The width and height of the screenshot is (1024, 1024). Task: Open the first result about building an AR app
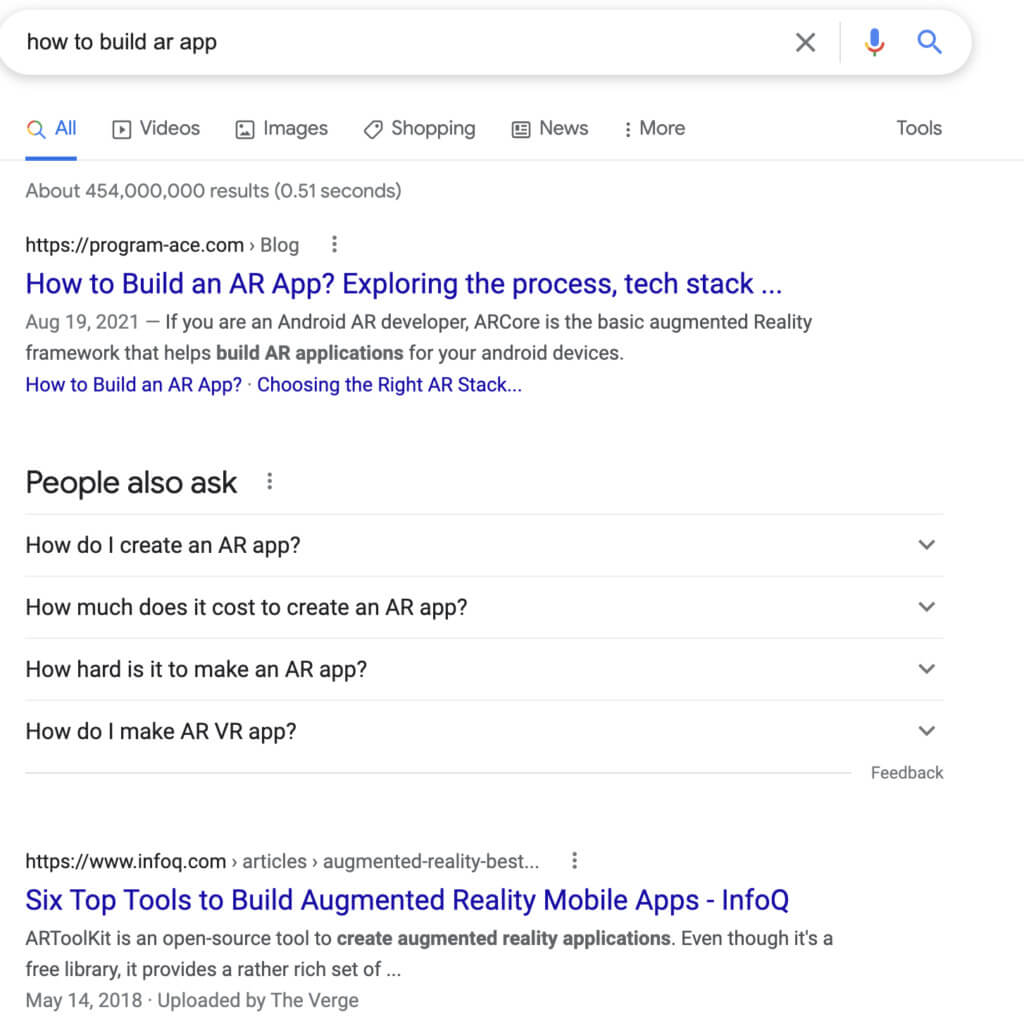(404, 284)
